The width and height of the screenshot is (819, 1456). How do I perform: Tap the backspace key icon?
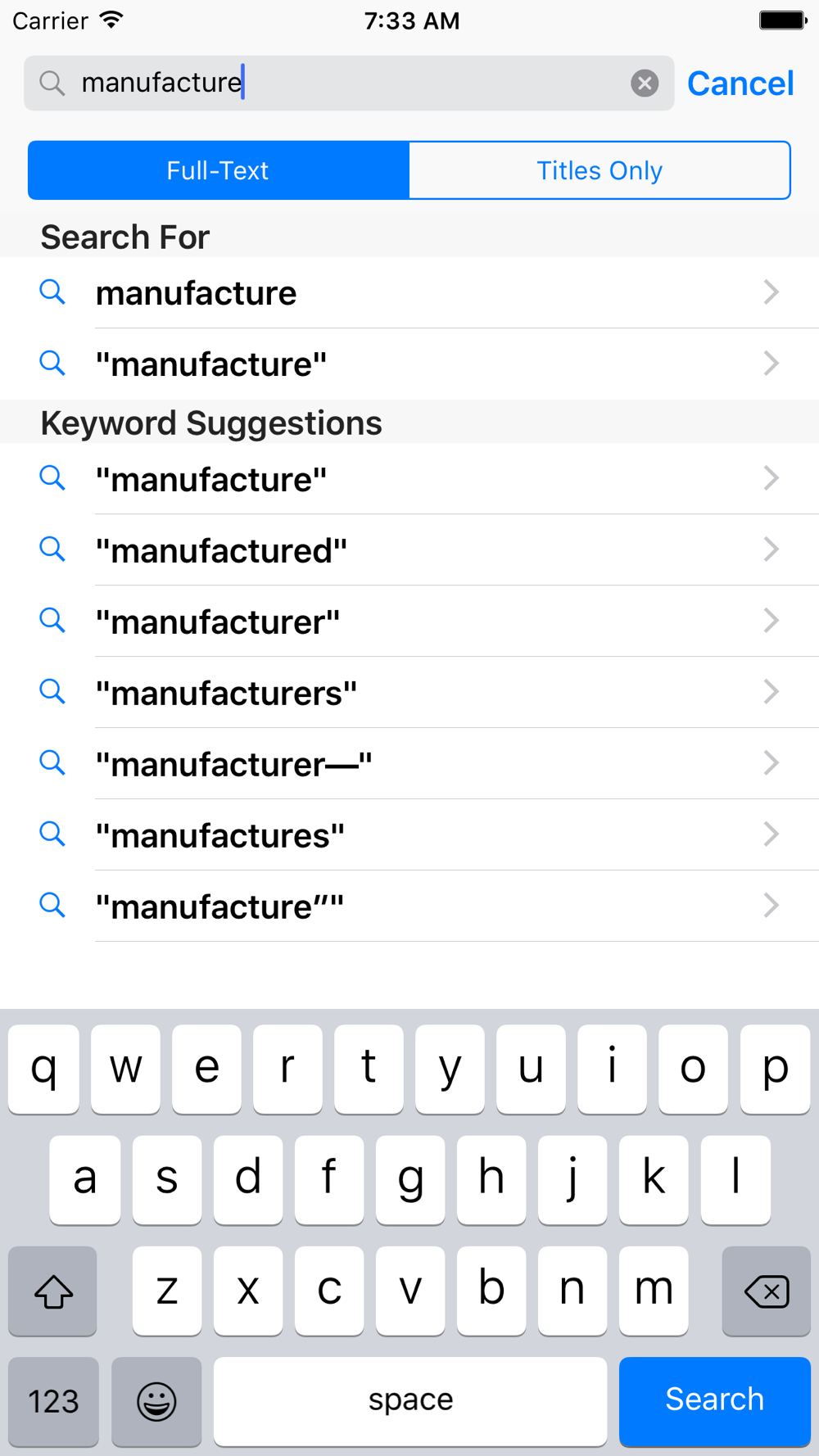click(x=767, y=1291)
